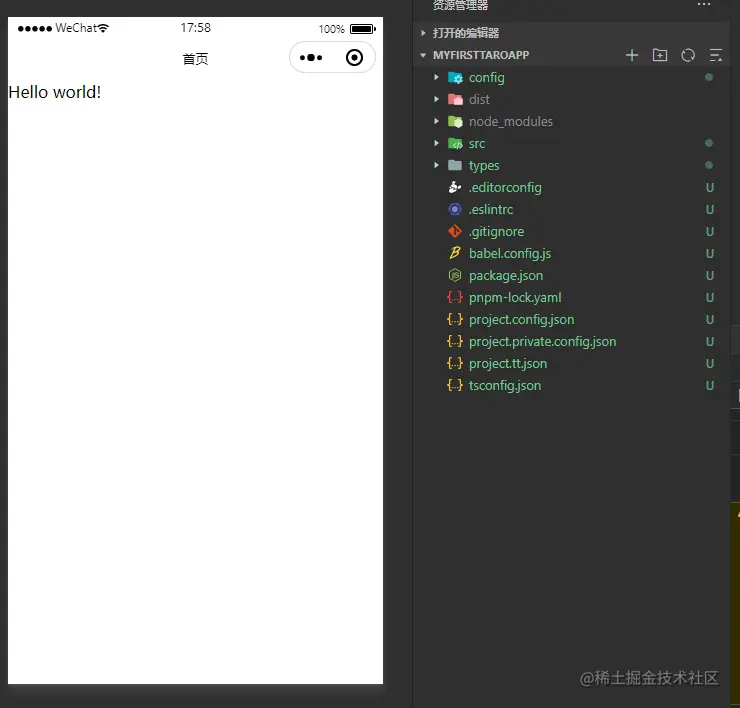Click the project.private.config.json braces icon
Viewport: 740px width, 708px height.
coord(455,341)
